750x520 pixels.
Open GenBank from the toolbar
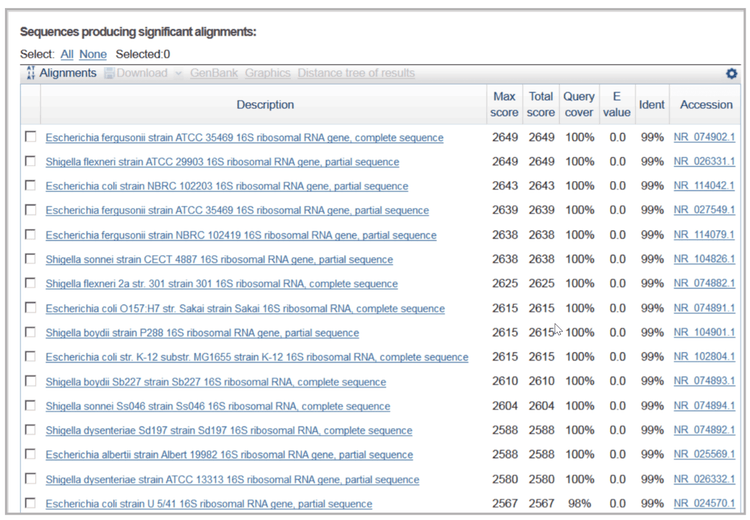(213, 73)
